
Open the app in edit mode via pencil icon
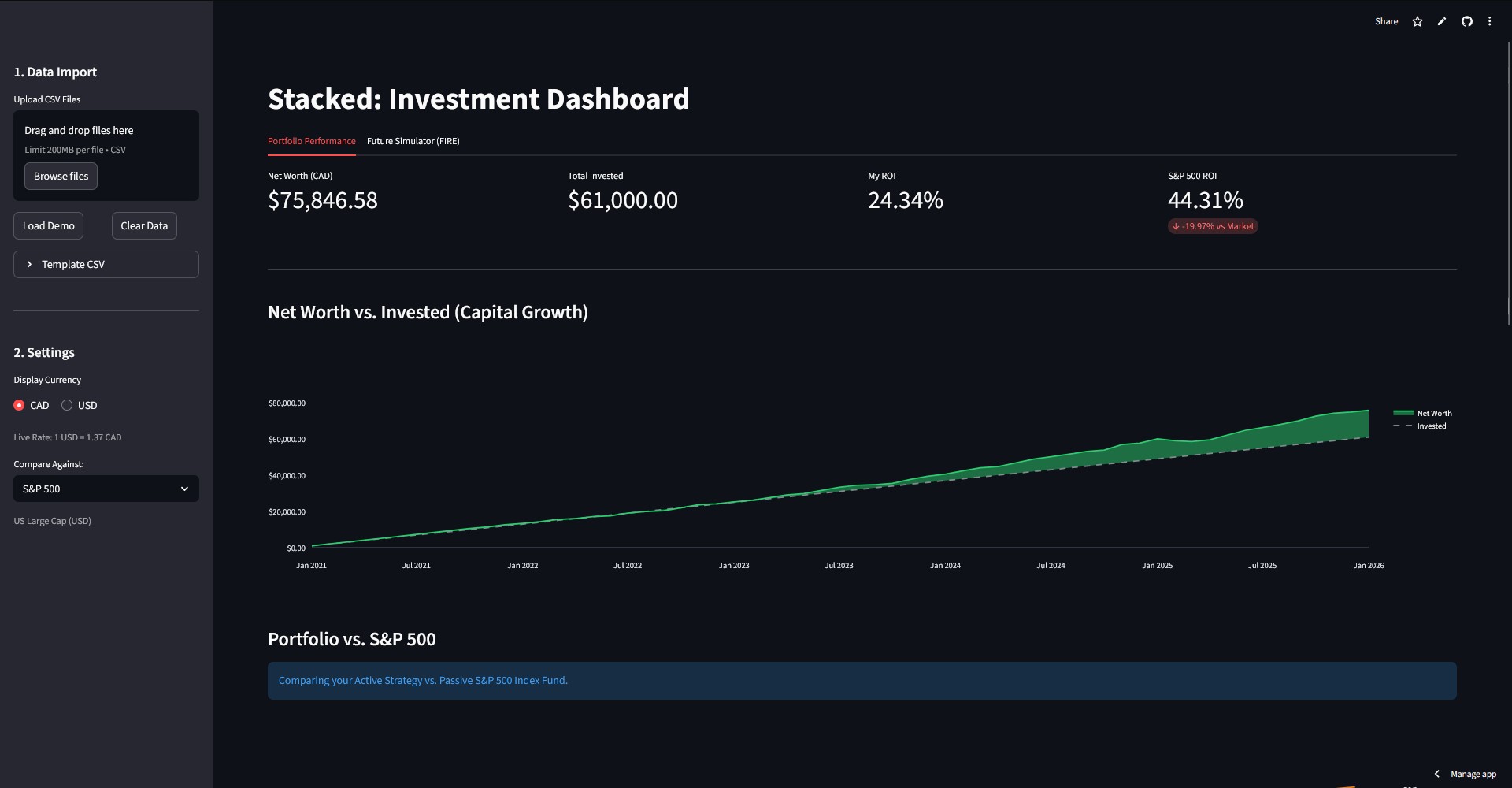1441,21
